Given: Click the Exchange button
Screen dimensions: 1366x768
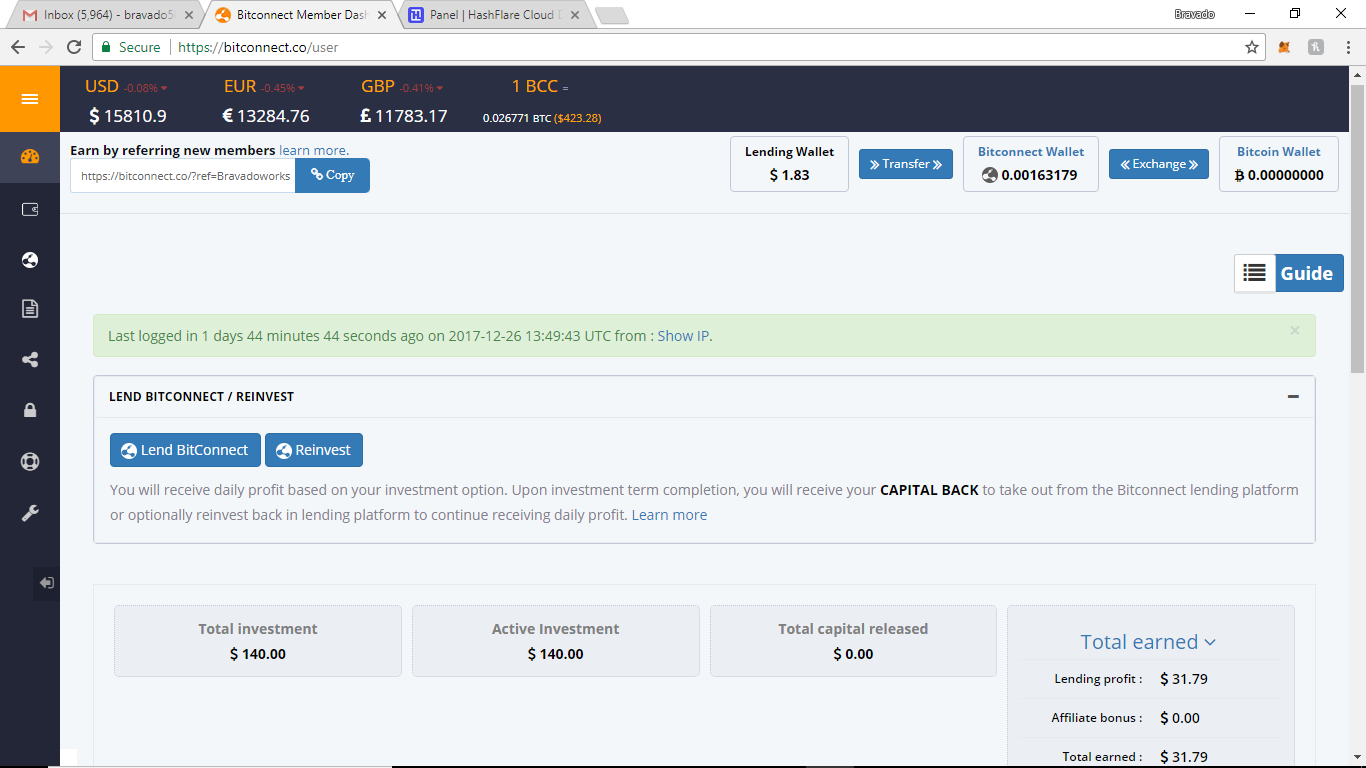Looking at the screenshot, I should 1159,164.
